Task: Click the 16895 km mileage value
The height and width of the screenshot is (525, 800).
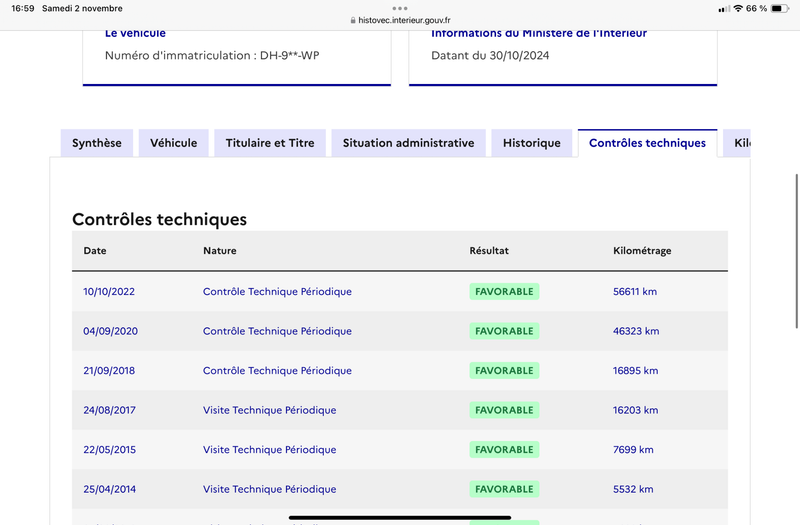Action: click(636, 370)
